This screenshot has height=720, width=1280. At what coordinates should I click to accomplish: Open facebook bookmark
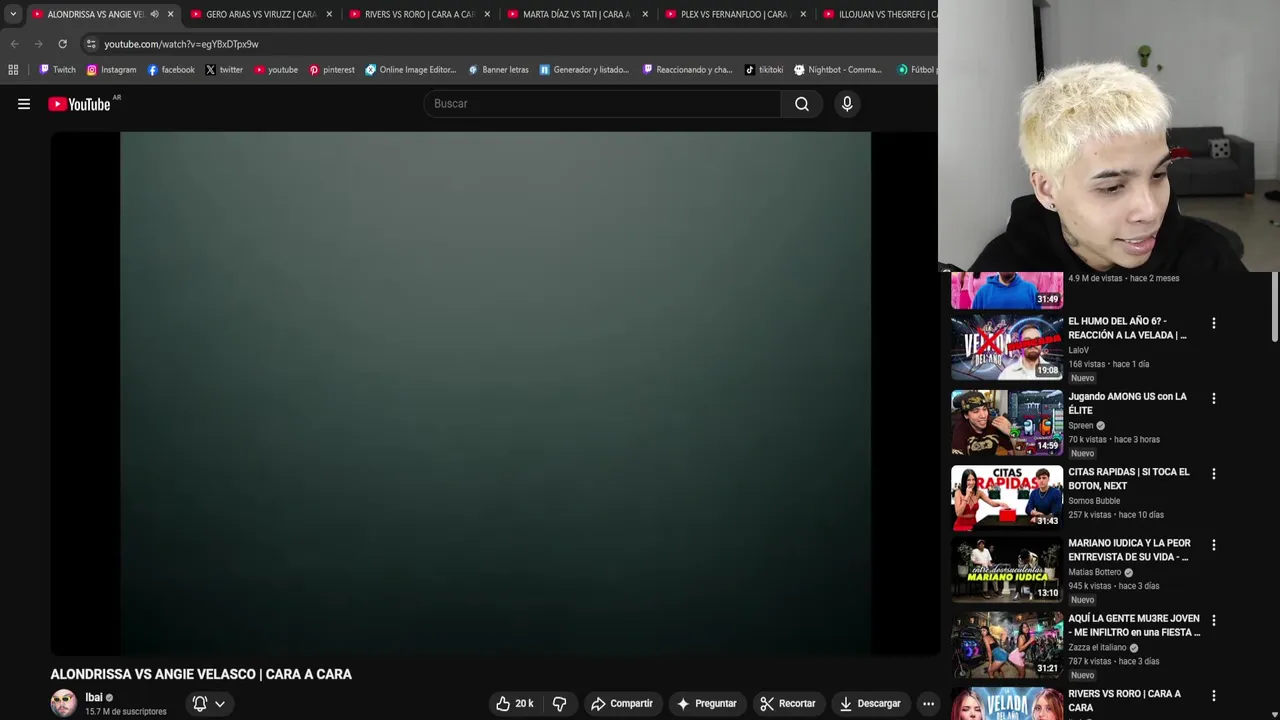[x=171, y=70]
